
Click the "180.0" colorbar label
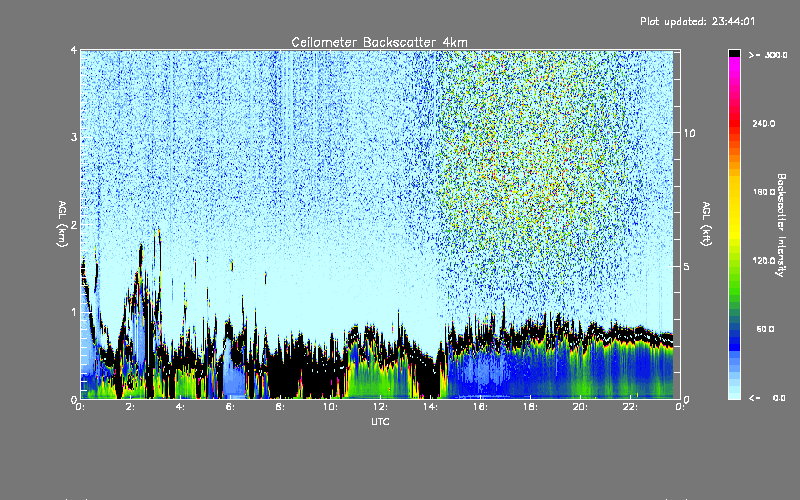pyautogui.click(x=764, y=192)
